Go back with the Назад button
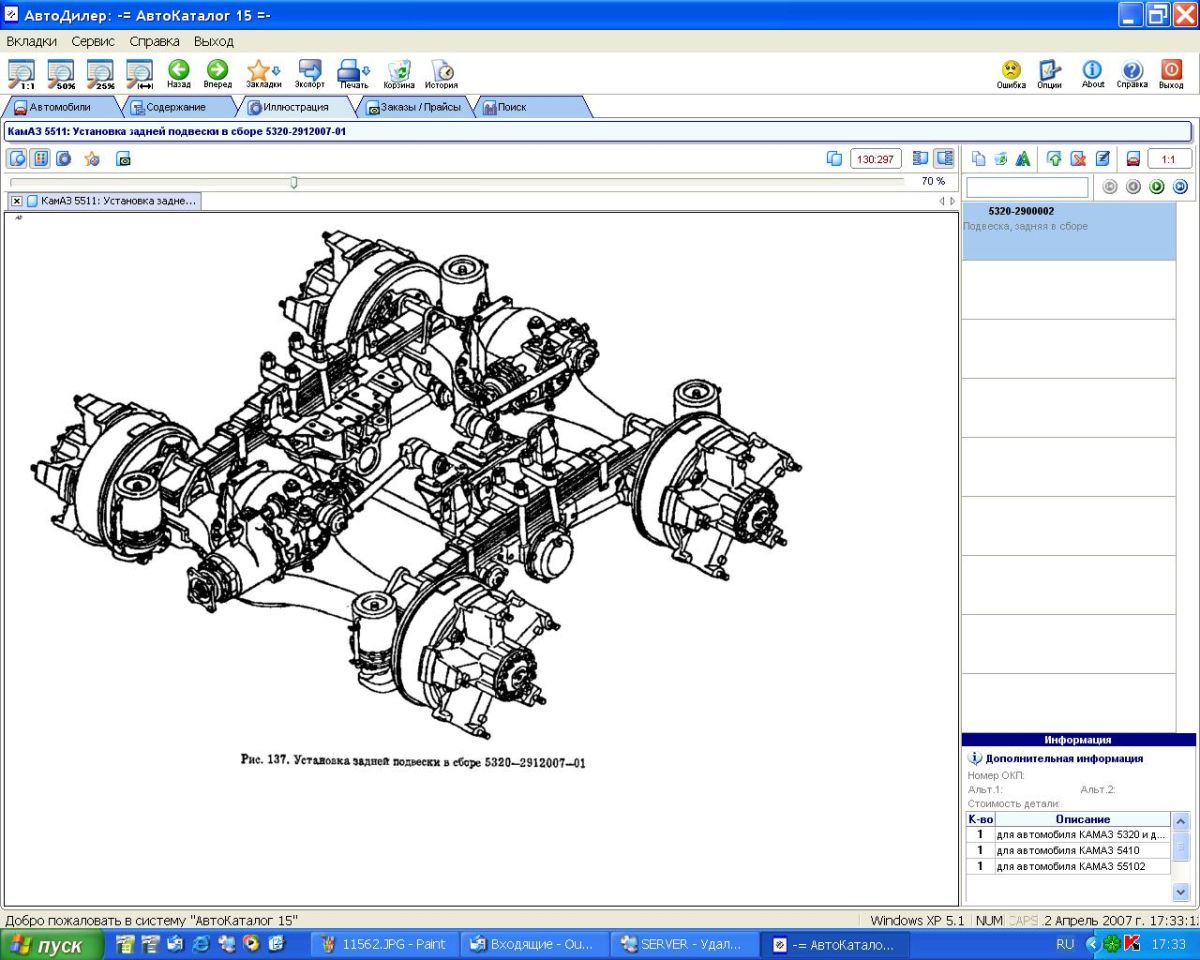 (179, 73)
